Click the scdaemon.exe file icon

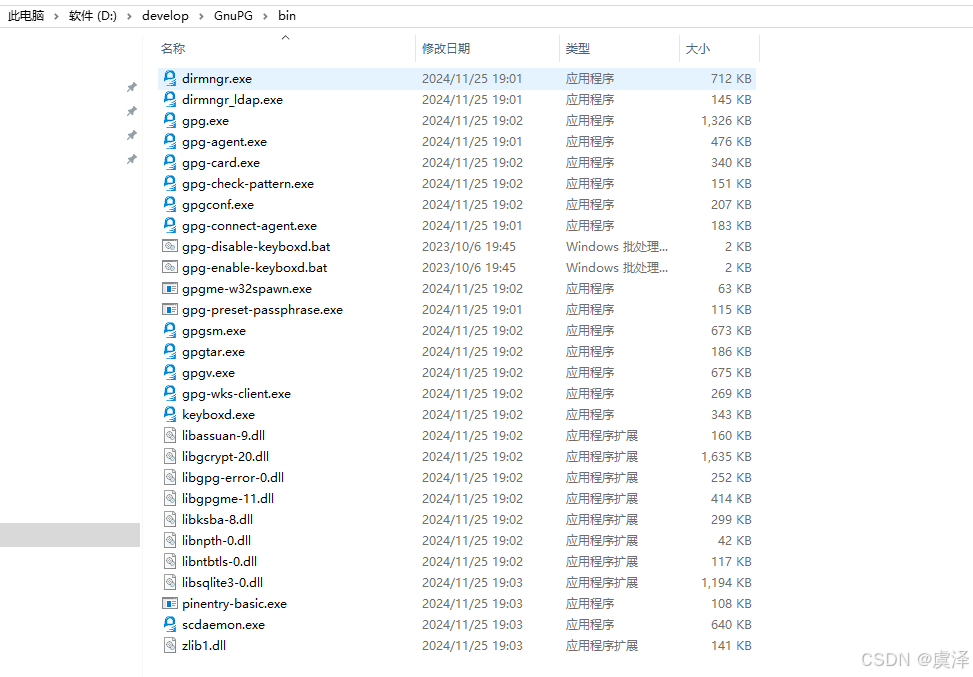click(x=169, y=624)
